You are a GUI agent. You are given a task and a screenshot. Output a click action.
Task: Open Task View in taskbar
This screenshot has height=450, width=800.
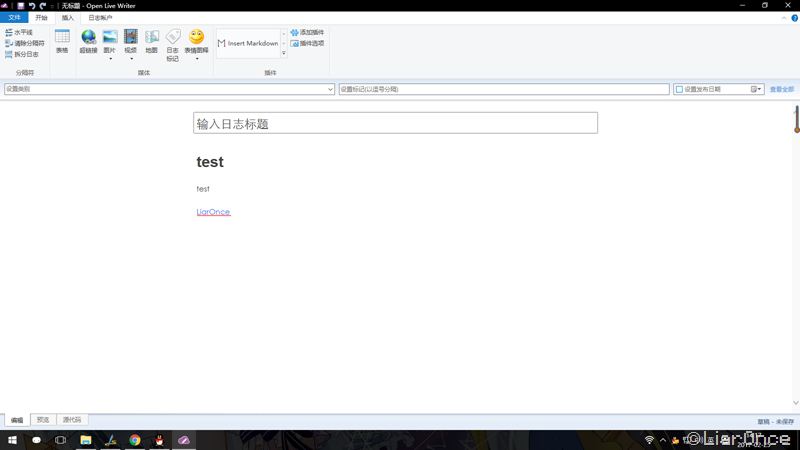point(60,440)
